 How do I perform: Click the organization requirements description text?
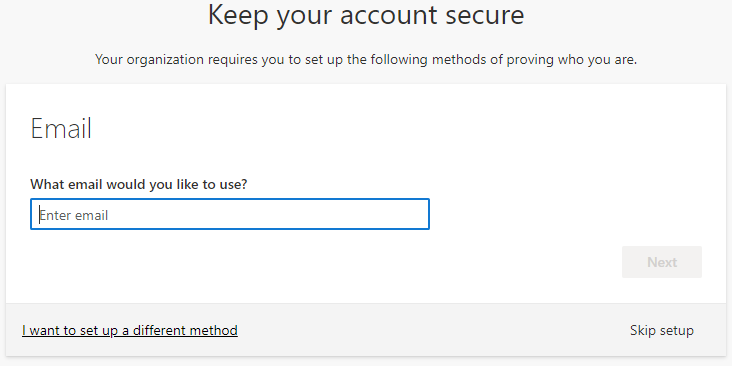(x=366, y=60)
